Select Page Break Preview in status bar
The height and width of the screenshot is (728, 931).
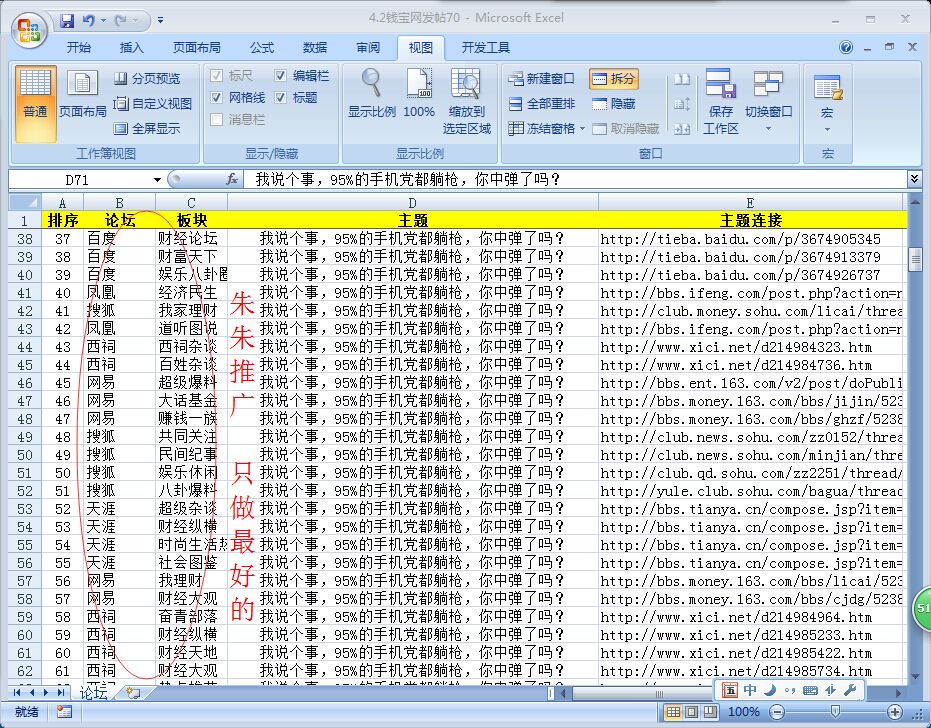pyautogui.click(x=710, y=711)
